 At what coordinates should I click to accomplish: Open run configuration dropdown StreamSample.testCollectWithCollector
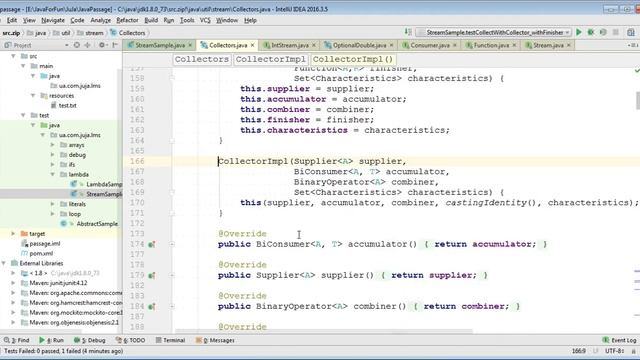493,32
